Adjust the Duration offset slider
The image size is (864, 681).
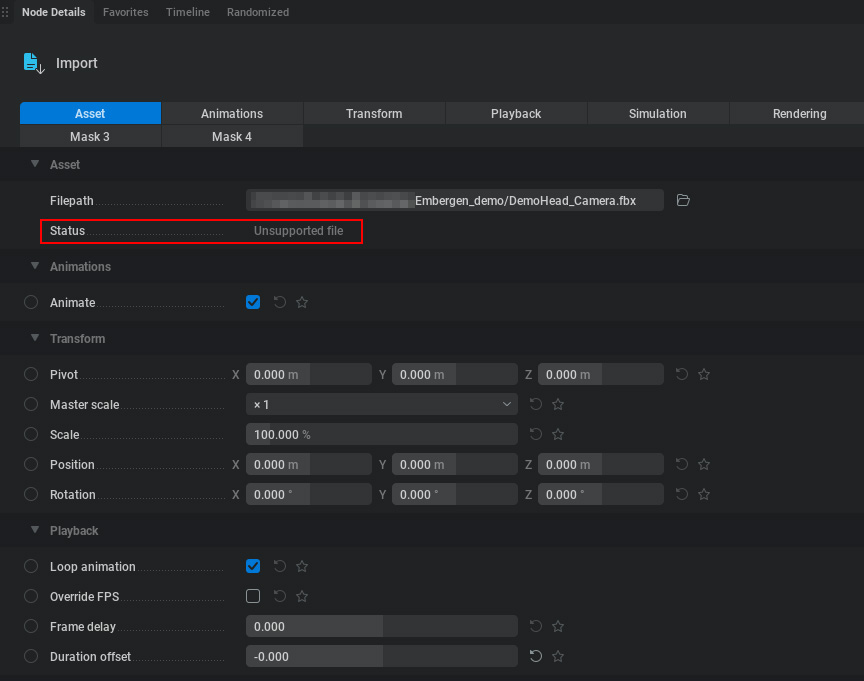(382, 656)
